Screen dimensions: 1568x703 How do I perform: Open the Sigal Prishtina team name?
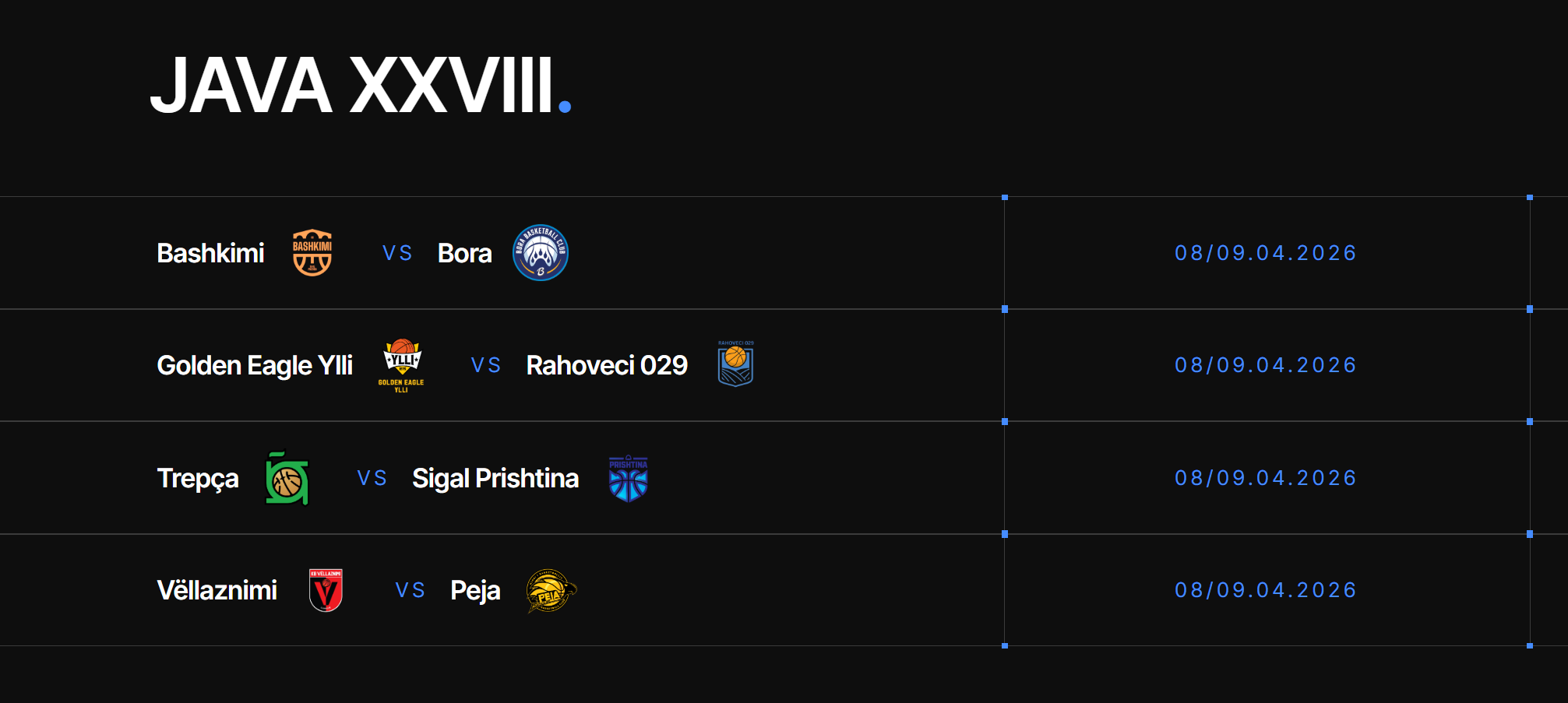click(x=495, y=479)
